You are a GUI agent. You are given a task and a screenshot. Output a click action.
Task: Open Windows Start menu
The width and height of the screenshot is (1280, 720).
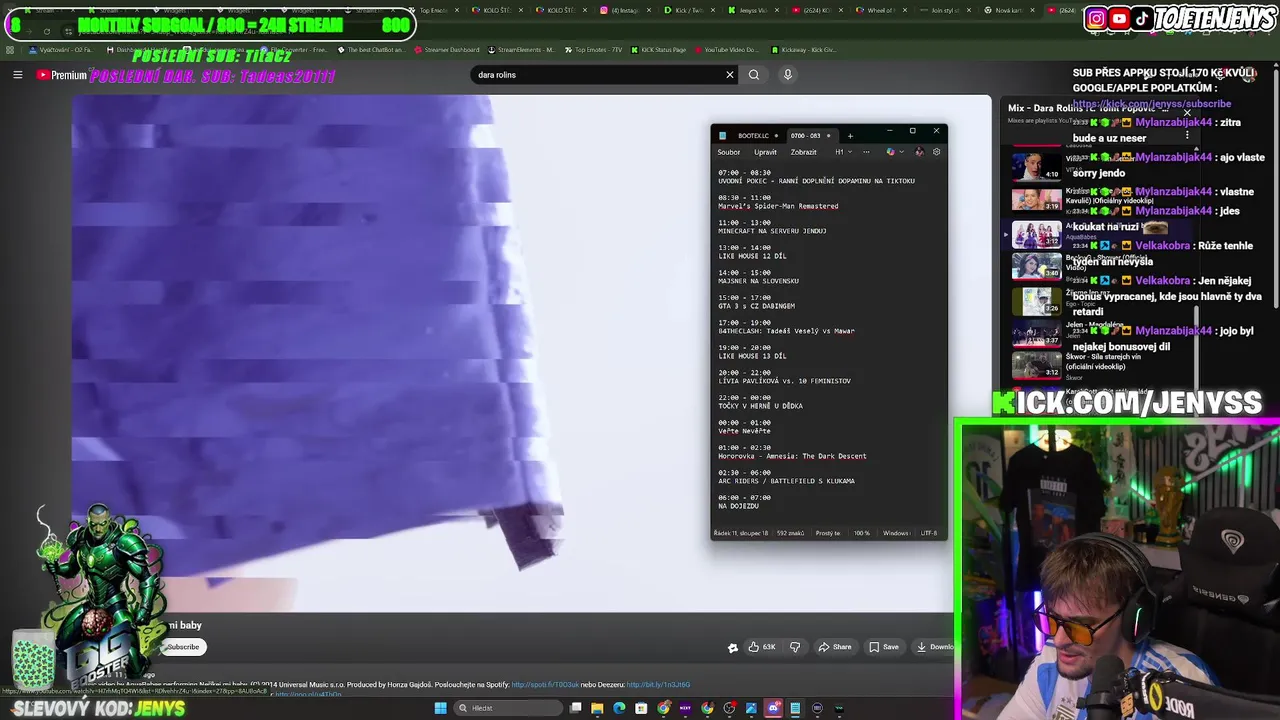[x=440, y=708]
